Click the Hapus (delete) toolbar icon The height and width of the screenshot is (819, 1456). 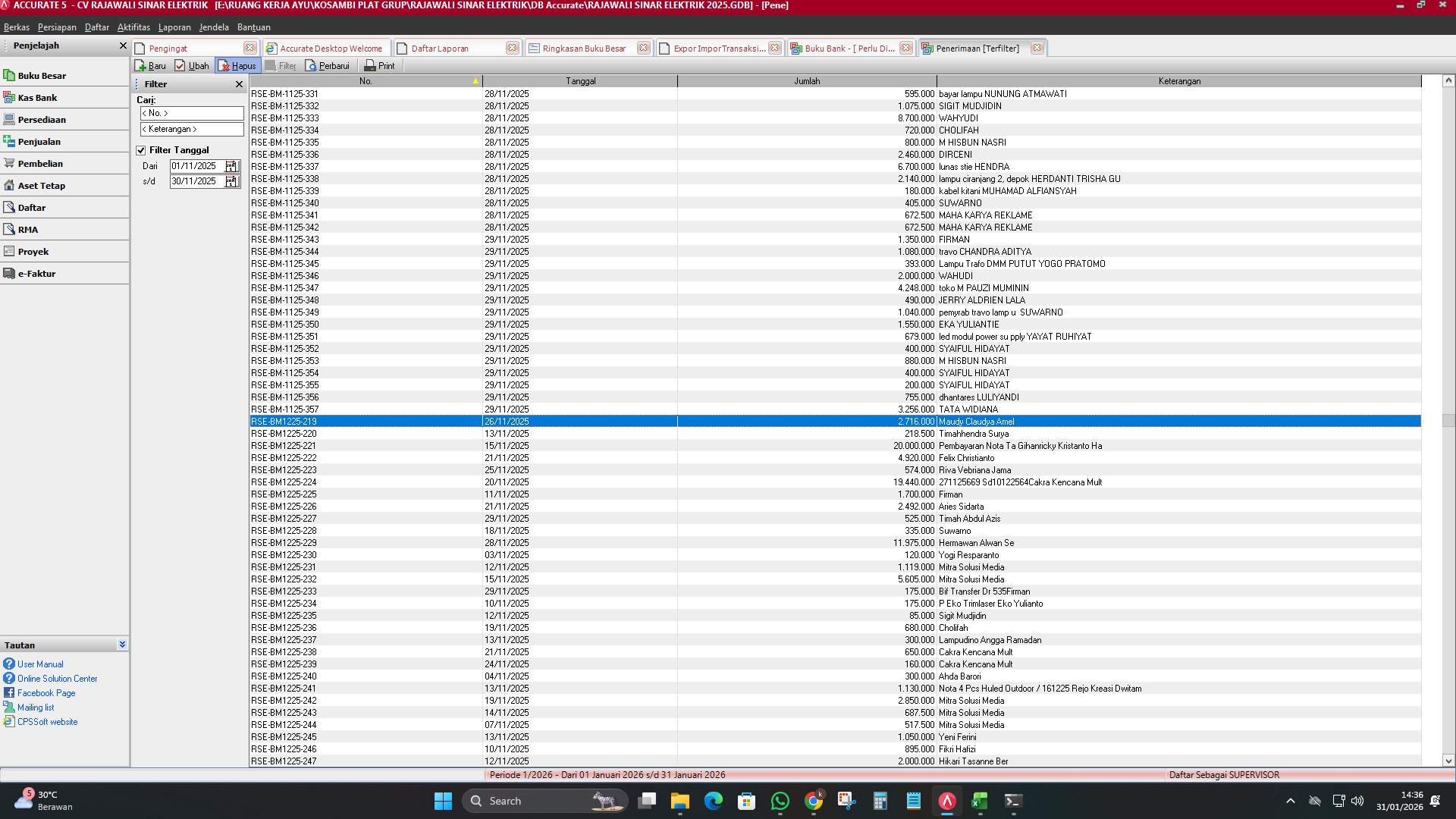click(x=224, y=66)
